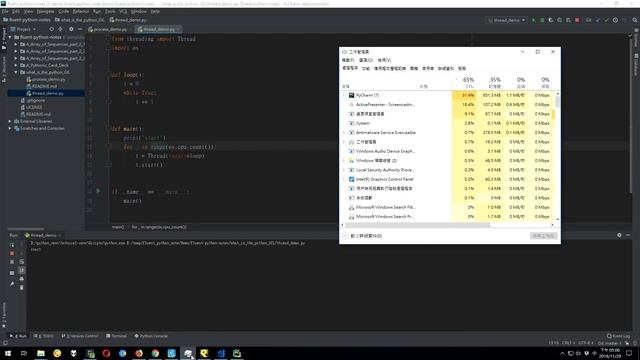Expand External Libraries in project tree
The image size is (640, 360).
10,121
